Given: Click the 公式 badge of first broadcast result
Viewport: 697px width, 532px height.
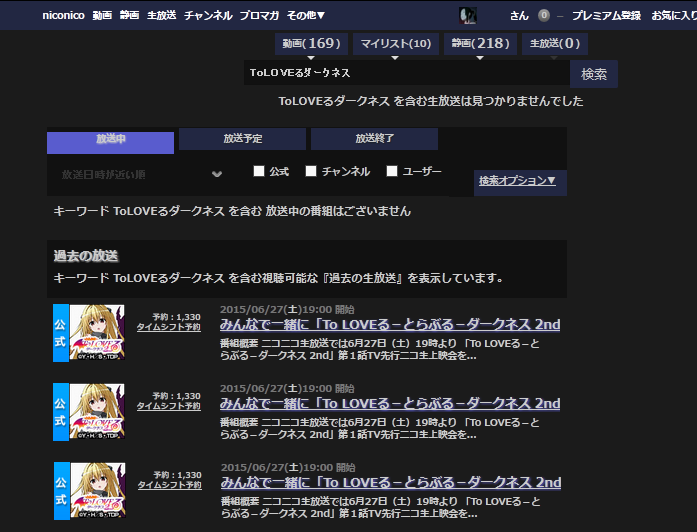Looking at the screenshot, I should 61,333.
